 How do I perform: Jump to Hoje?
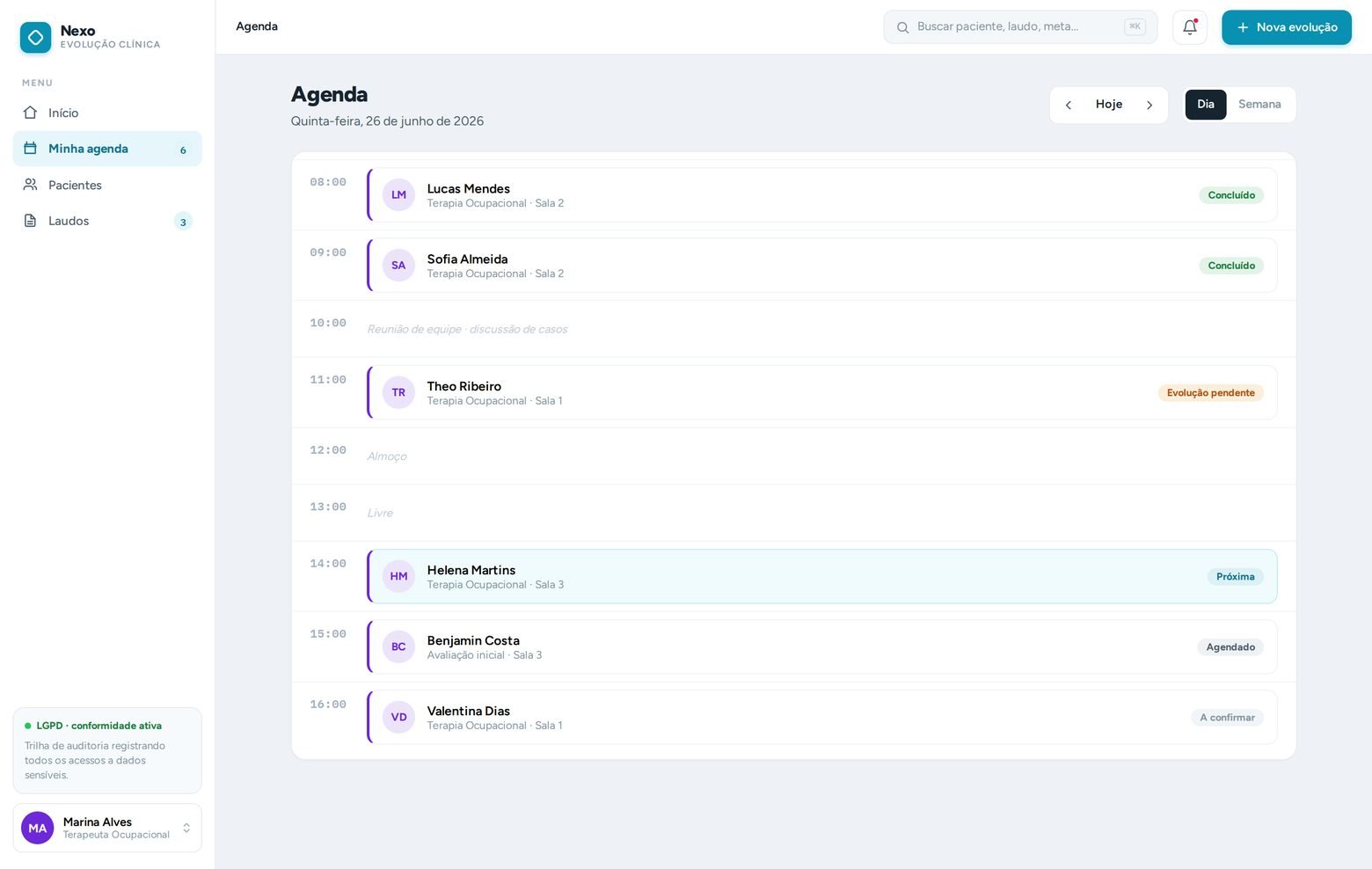tap(1109, 105)
